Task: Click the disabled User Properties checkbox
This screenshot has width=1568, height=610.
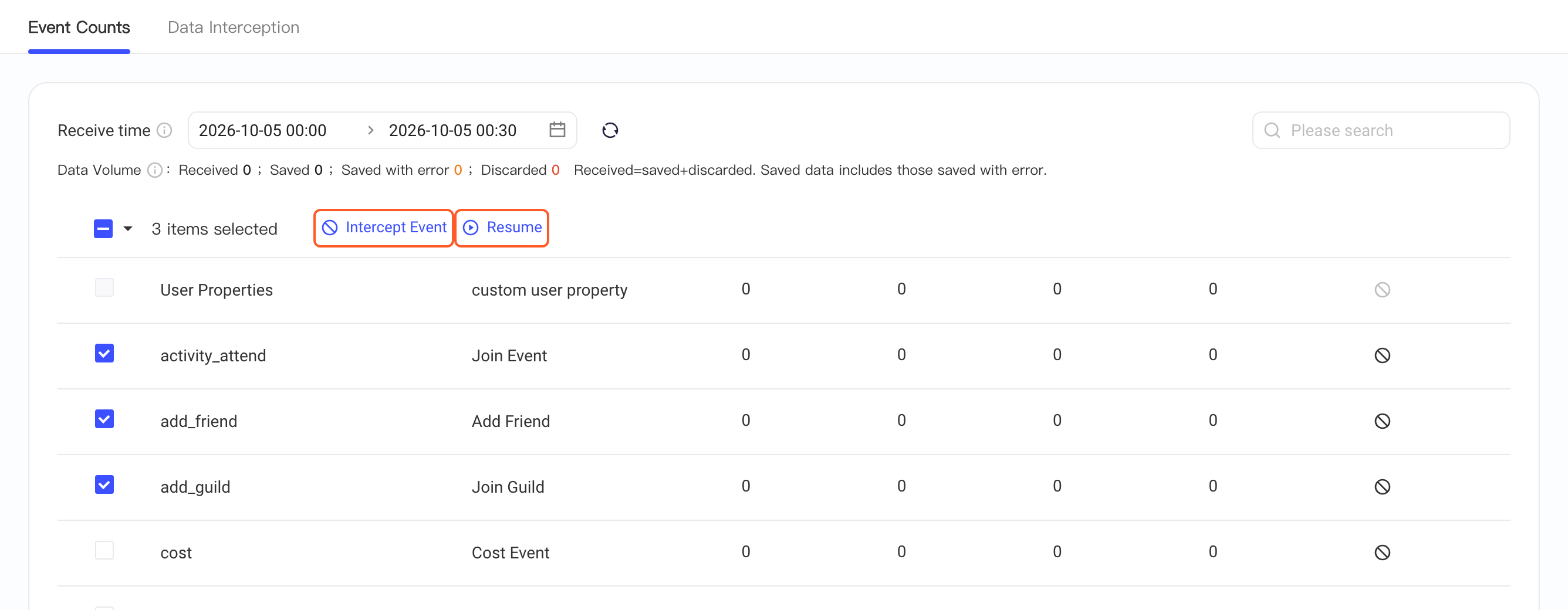Action: (x=104, y=287)
